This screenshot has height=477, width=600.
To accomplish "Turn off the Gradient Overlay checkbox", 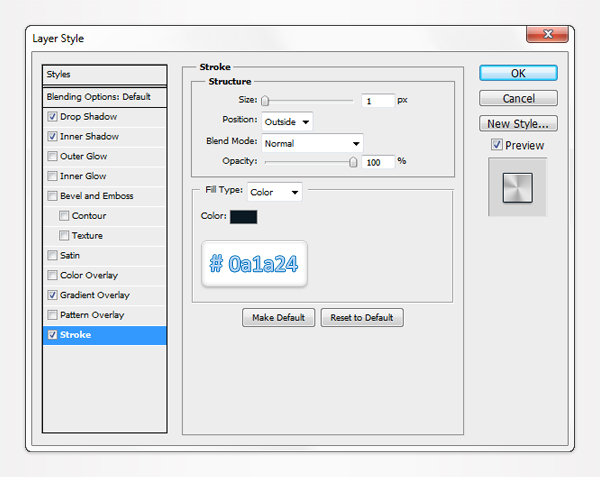I will tap(52, 296).
